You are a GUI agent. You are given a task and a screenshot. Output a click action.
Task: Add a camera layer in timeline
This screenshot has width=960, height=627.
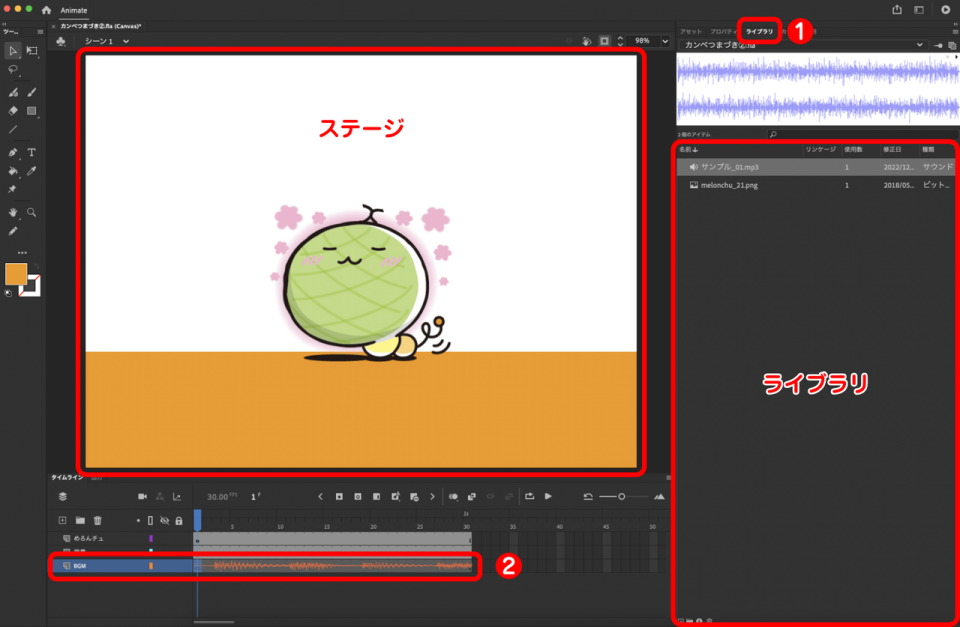click(x=142, y=497)
